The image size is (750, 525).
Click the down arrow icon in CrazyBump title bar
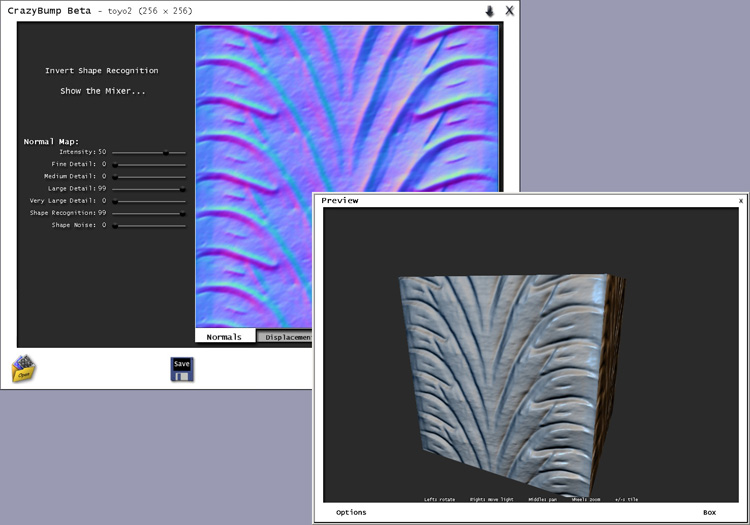(489, 11)
